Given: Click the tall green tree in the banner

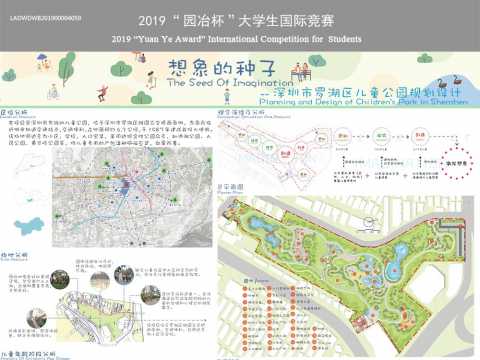Looking at the screenshot, I should click(67, 69).
